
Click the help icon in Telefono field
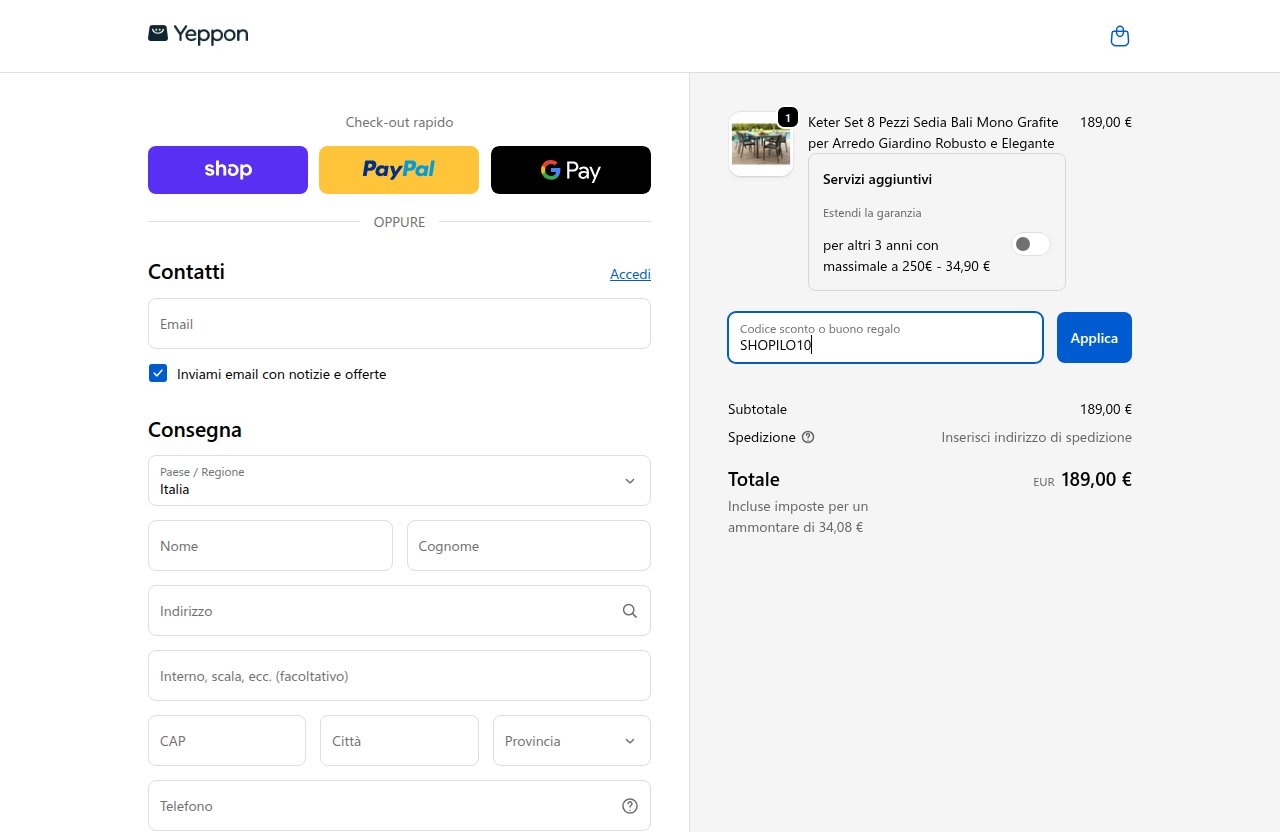(629, 806)
